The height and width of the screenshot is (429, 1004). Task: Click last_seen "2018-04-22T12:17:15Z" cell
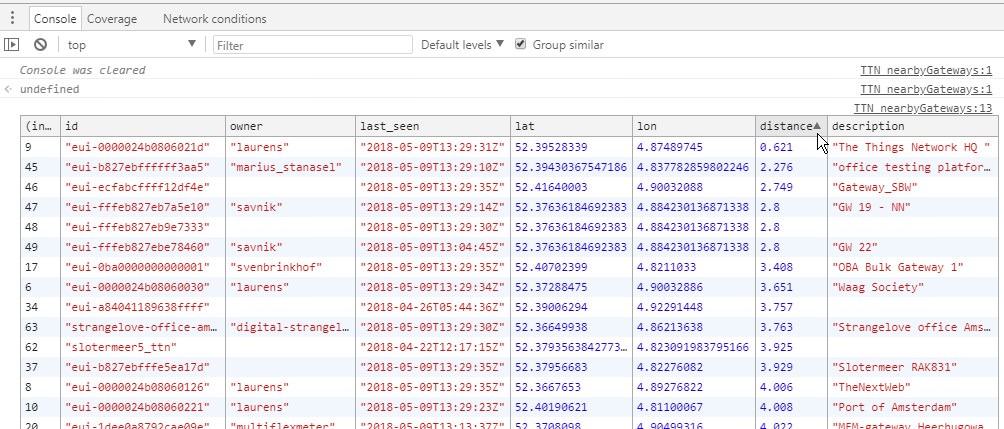433,347
